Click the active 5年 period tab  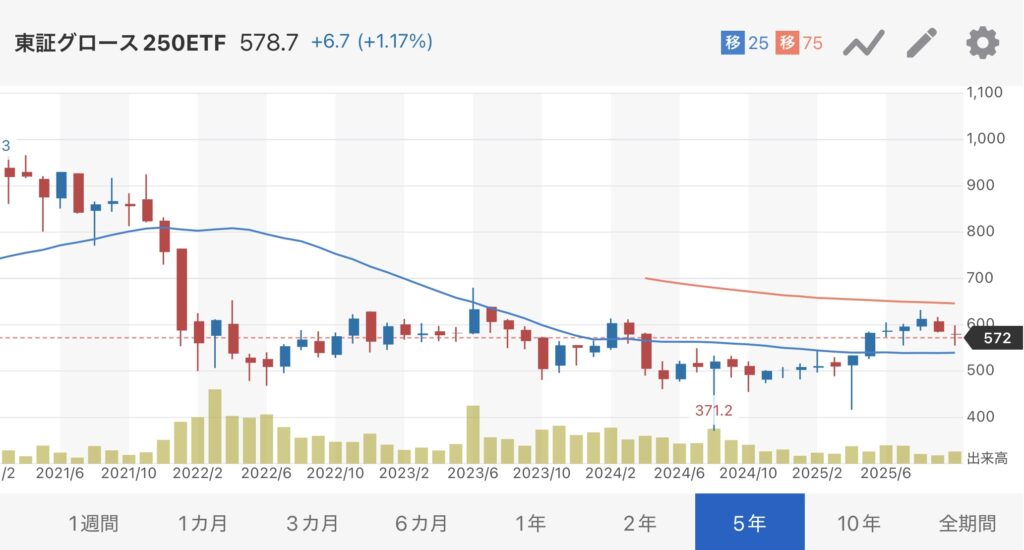point(749,522)
